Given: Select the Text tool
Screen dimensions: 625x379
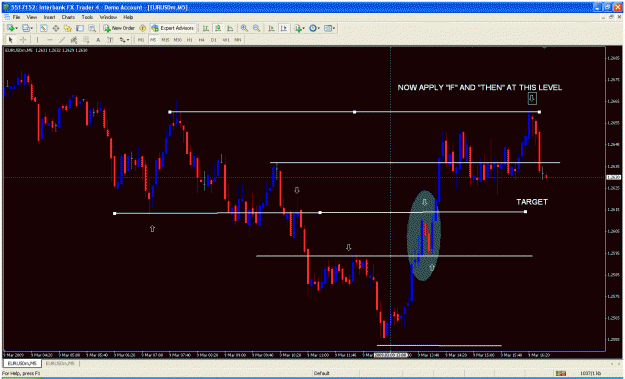Looking at the screenshot, I should click(x=98, y=40).
